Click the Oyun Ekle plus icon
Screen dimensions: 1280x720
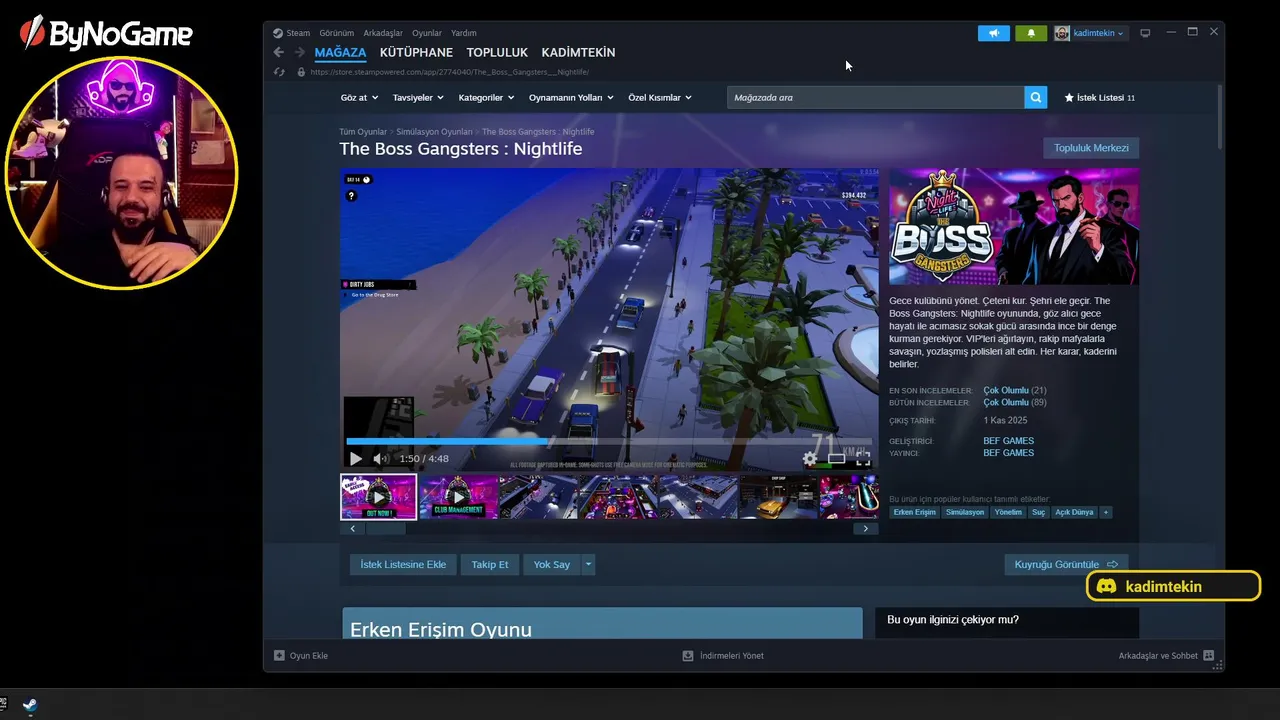279,656
